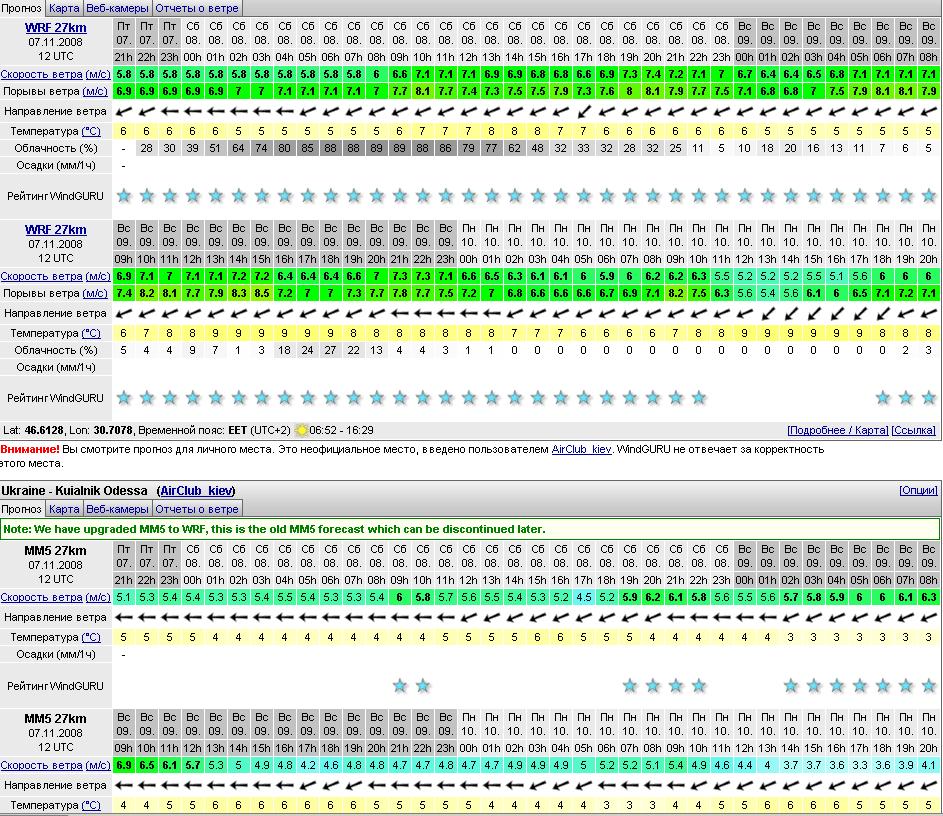Click AirClub_kiev link in Kuialnik Odessa header
Viewport: 943px width, 816px height.
pos(196,491)
